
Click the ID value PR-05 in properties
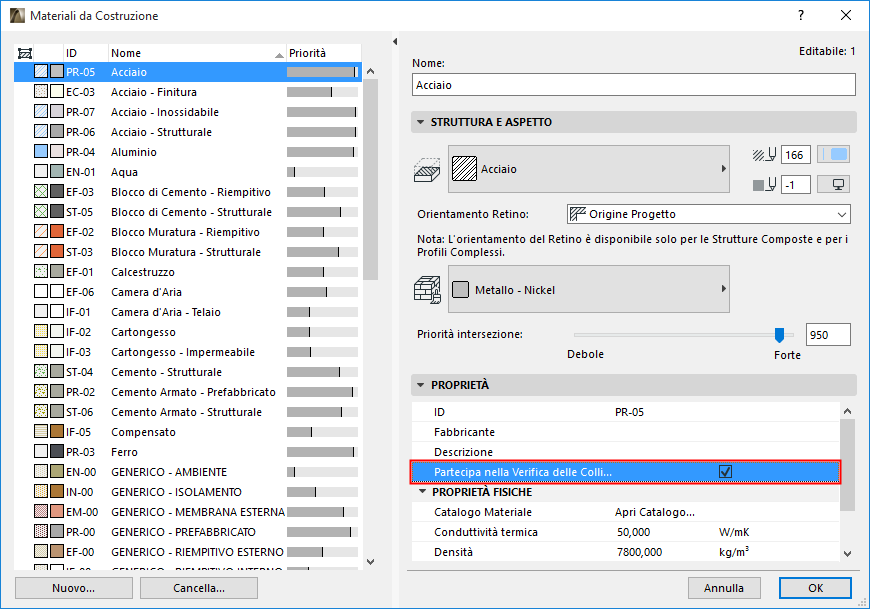pyautogui.click(x=629, y=412)
